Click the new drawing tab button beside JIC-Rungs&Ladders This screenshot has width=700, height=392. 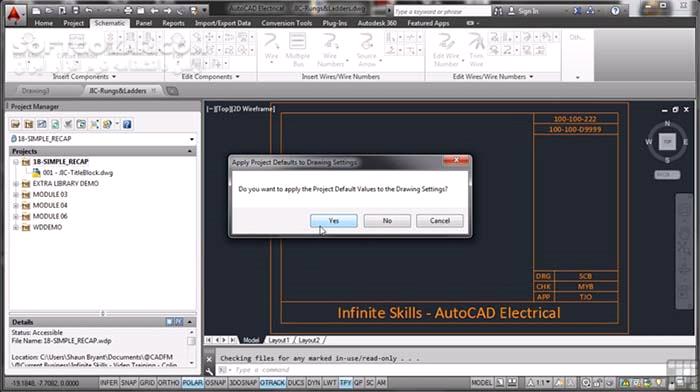(172, 91)
